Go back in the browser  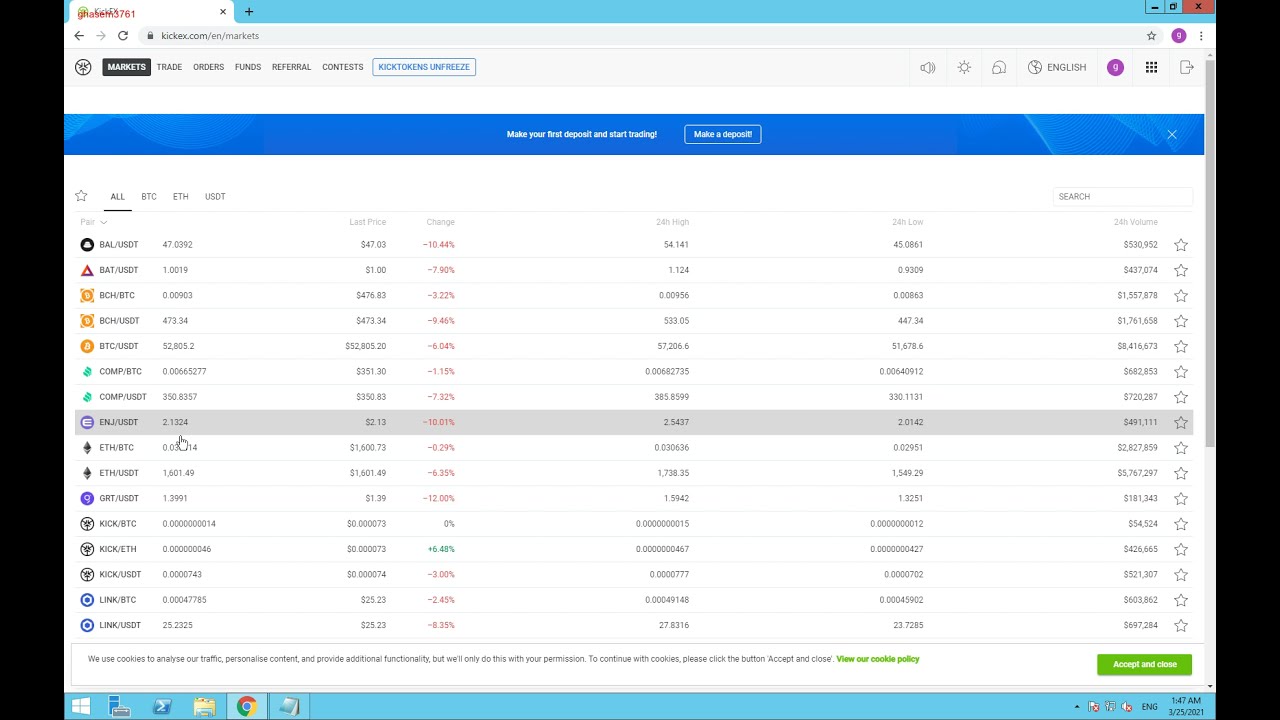79,36
